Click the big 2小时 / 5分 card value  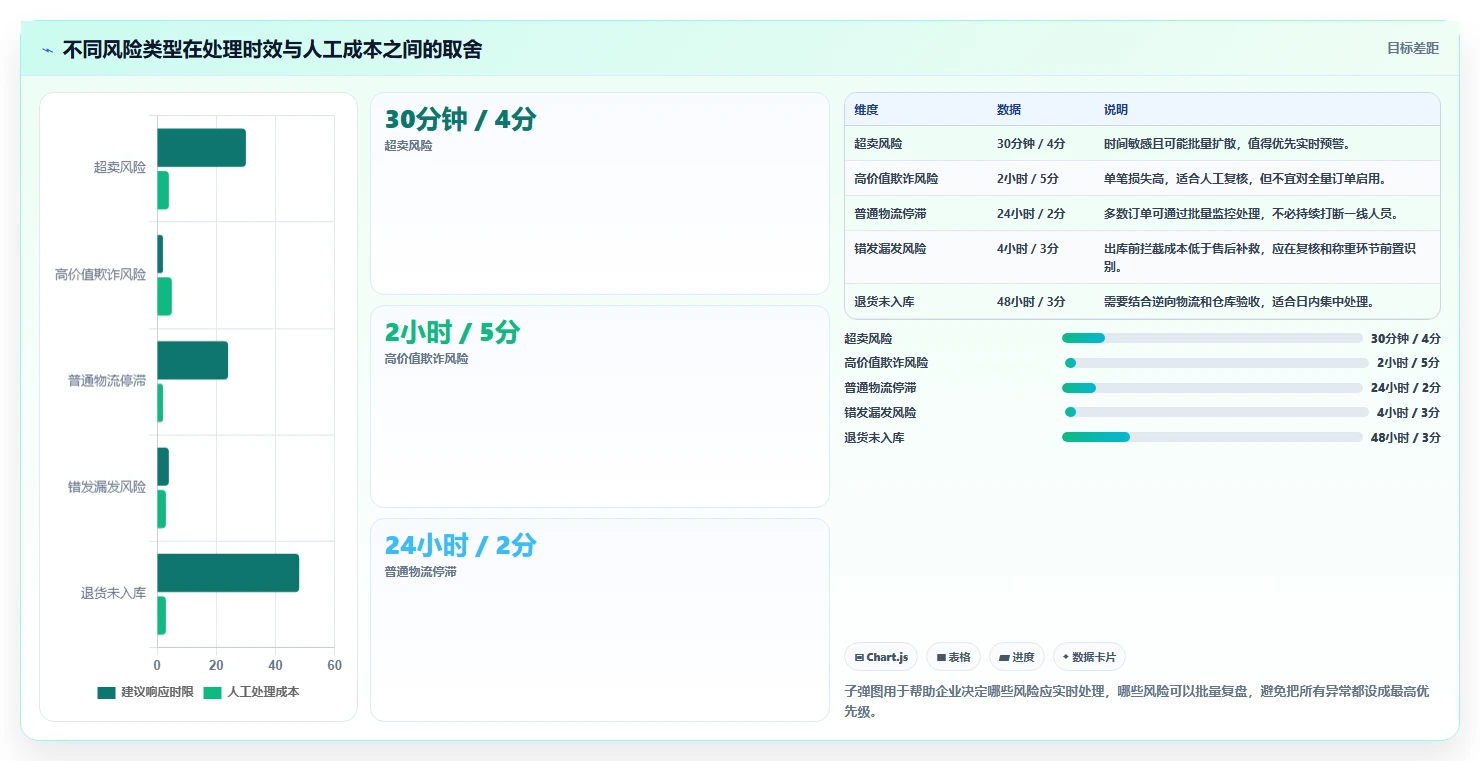coord(452,333)
